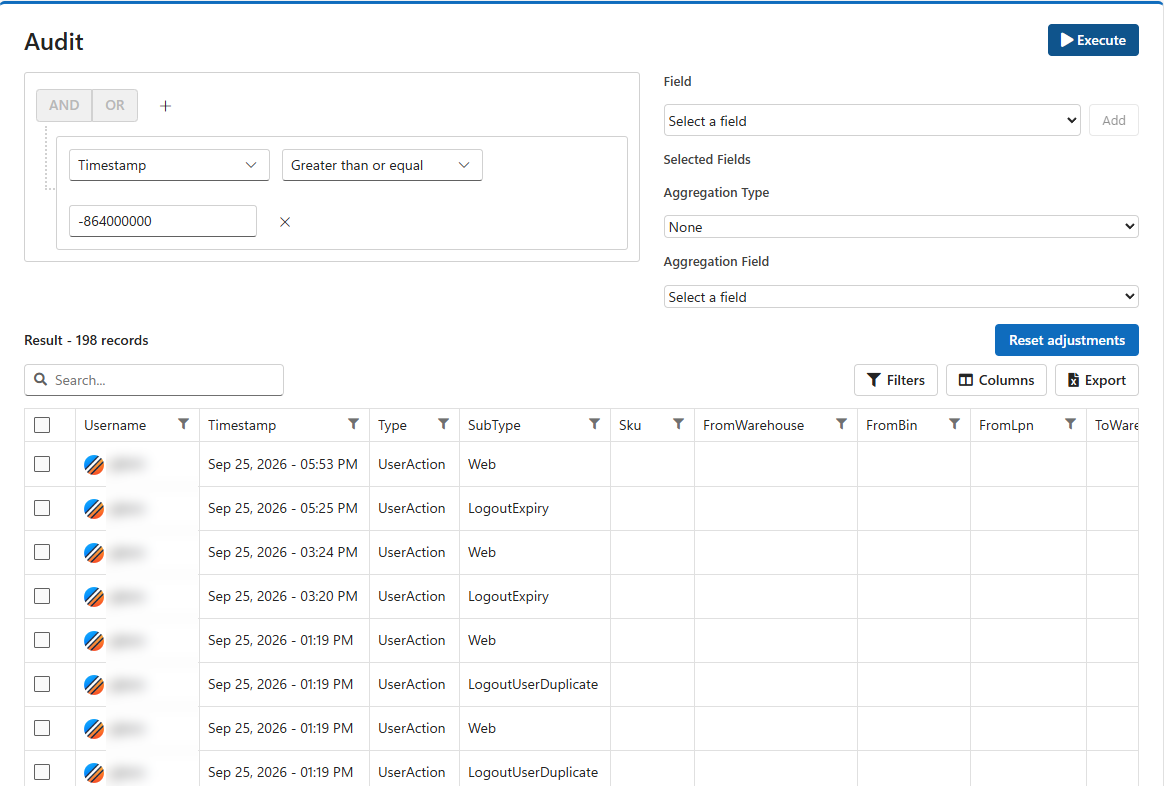The width and height of the screenshot is (1164, 786).
Task: Open filter for Timestamp column
Action: pyautogui.click(x=353, y=425)
